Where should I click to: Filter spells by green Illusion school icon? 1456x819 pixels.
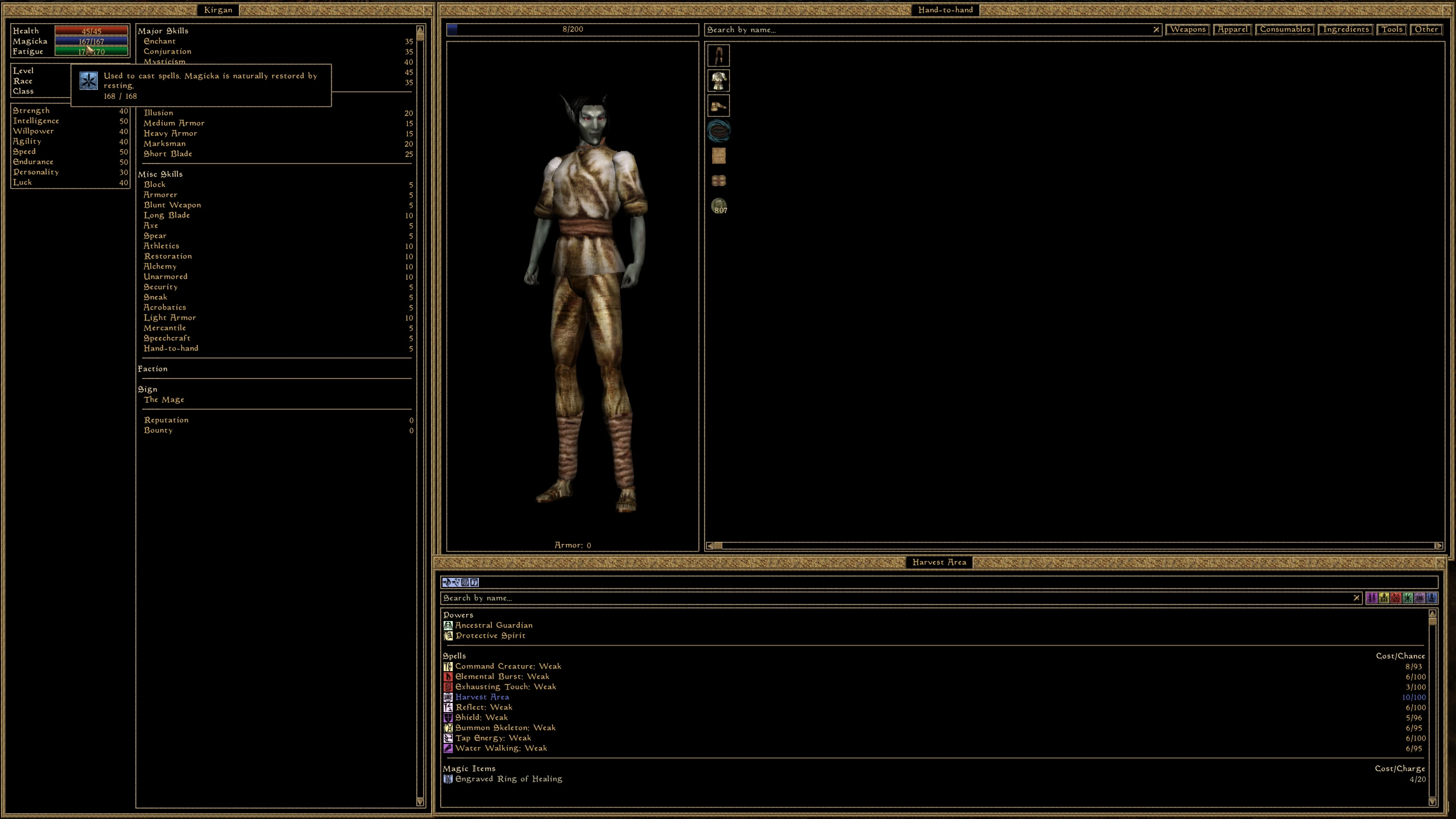[x=1407, y=598]
